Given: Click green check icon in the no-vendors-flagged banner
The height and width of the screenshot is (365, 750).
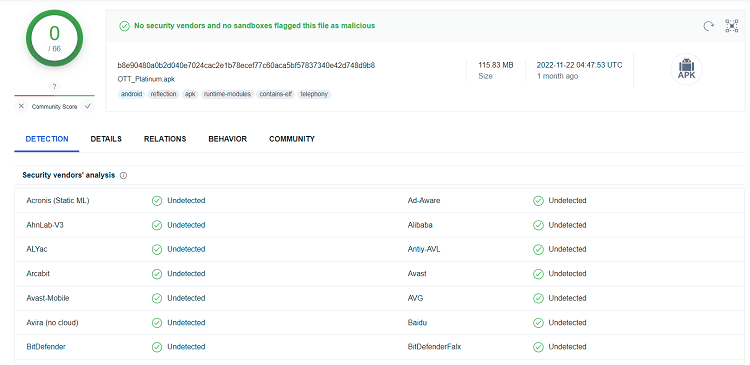Looking at the screenshot, I should pyautogui.click(x=124, y=26).
